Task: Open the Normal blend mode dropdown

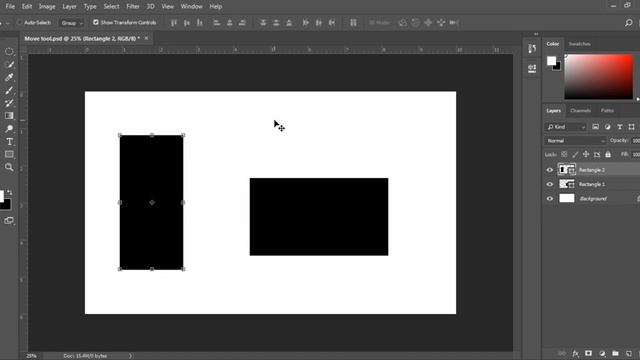Action: (x=575, y=141)
